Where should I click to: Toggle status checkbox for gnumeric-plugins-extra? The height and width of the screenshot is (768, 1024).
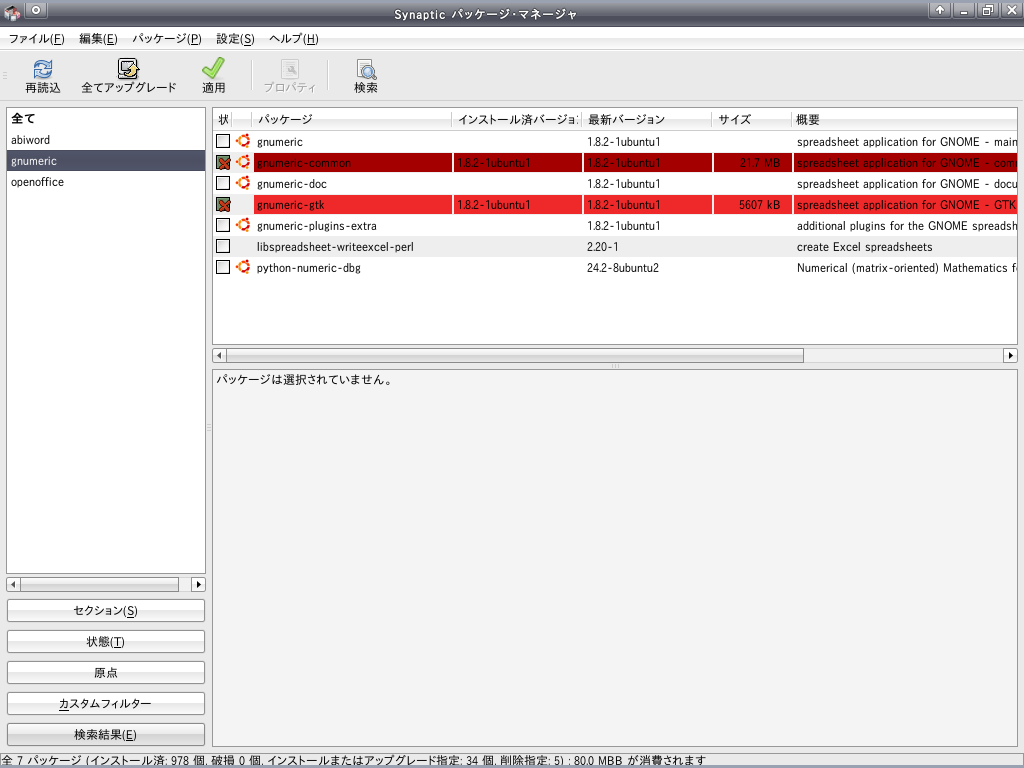click(223, 225)
